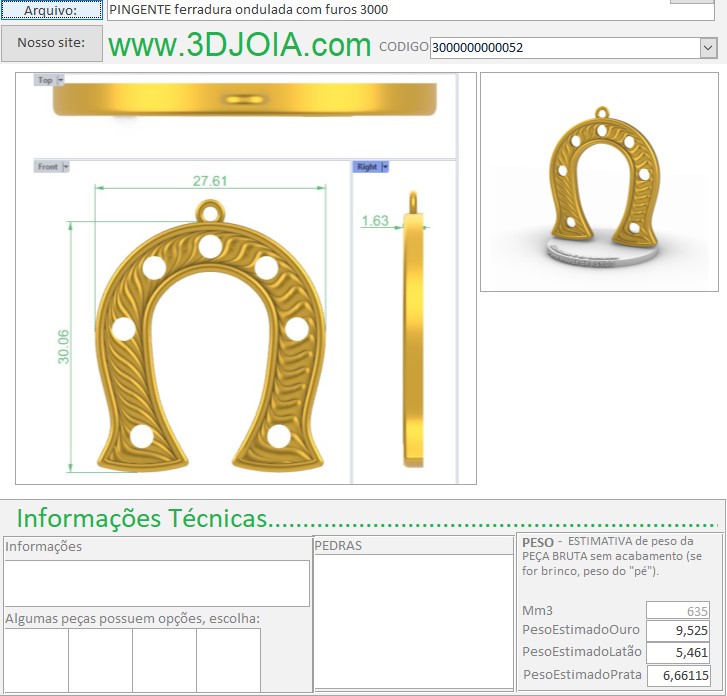Viewport: 727px width, 696px height.
Task: Click the Arquivo button
Action: (x=51, y=10)
